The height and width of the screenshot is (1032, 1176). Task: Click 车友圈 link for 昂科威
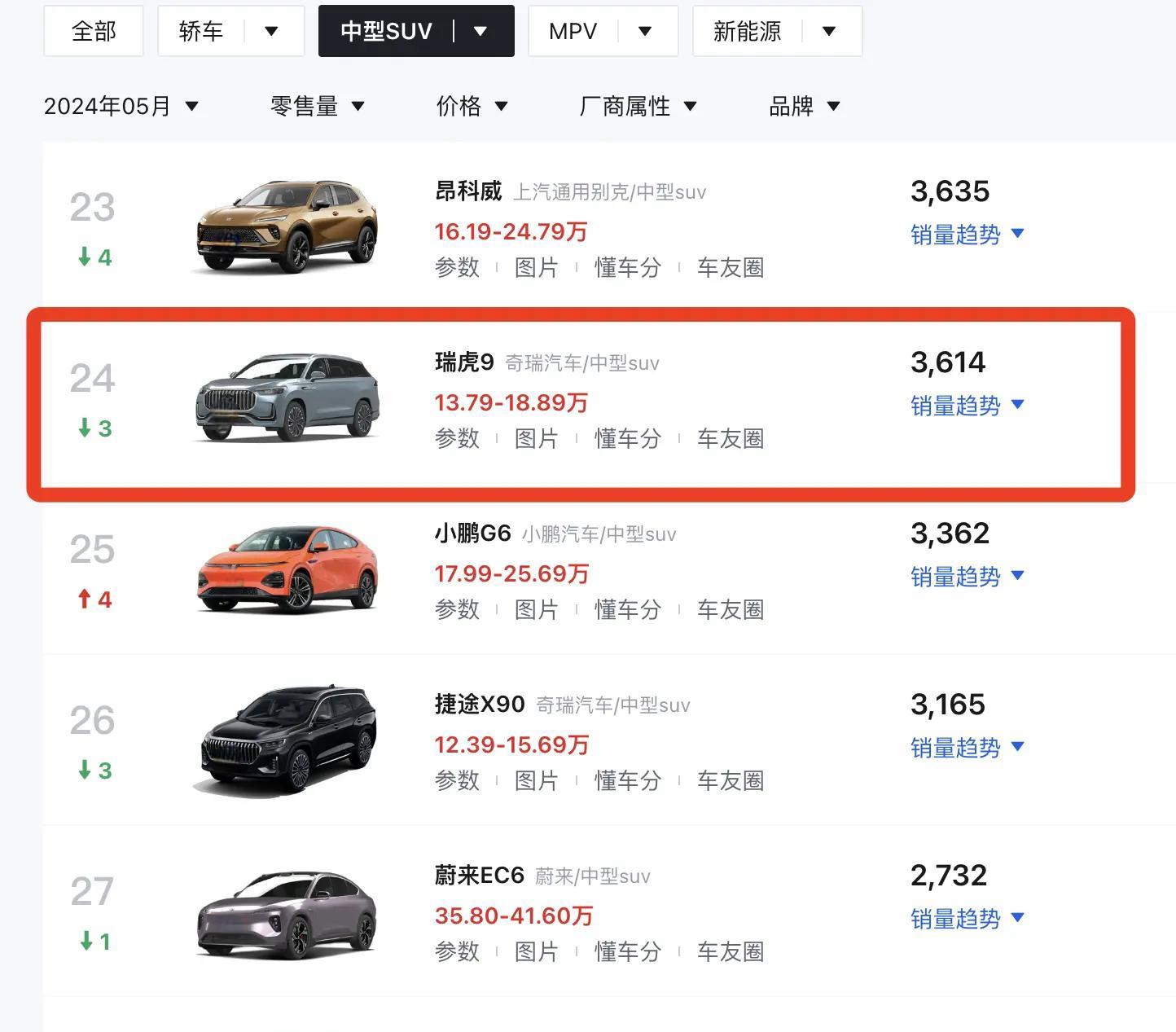[x=731, y=267]
